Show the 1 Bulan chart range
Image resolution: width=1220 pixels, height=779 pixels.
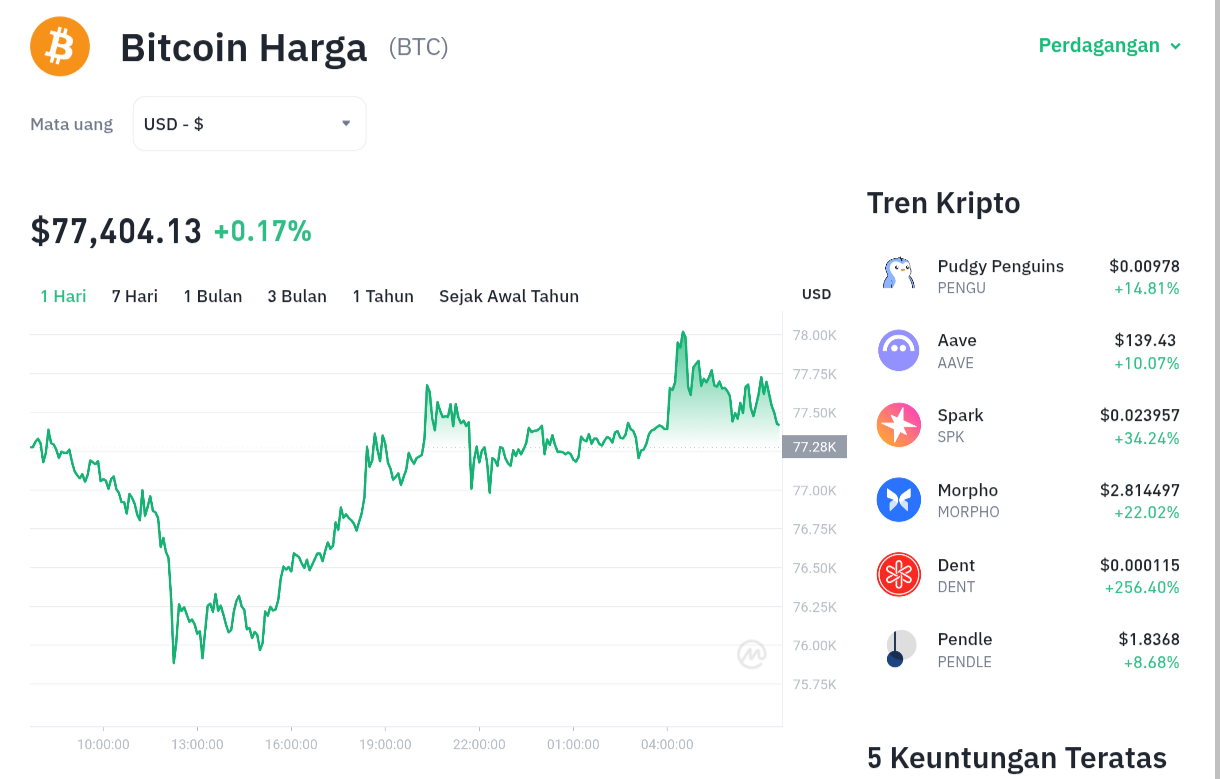(x=213, y=296)
